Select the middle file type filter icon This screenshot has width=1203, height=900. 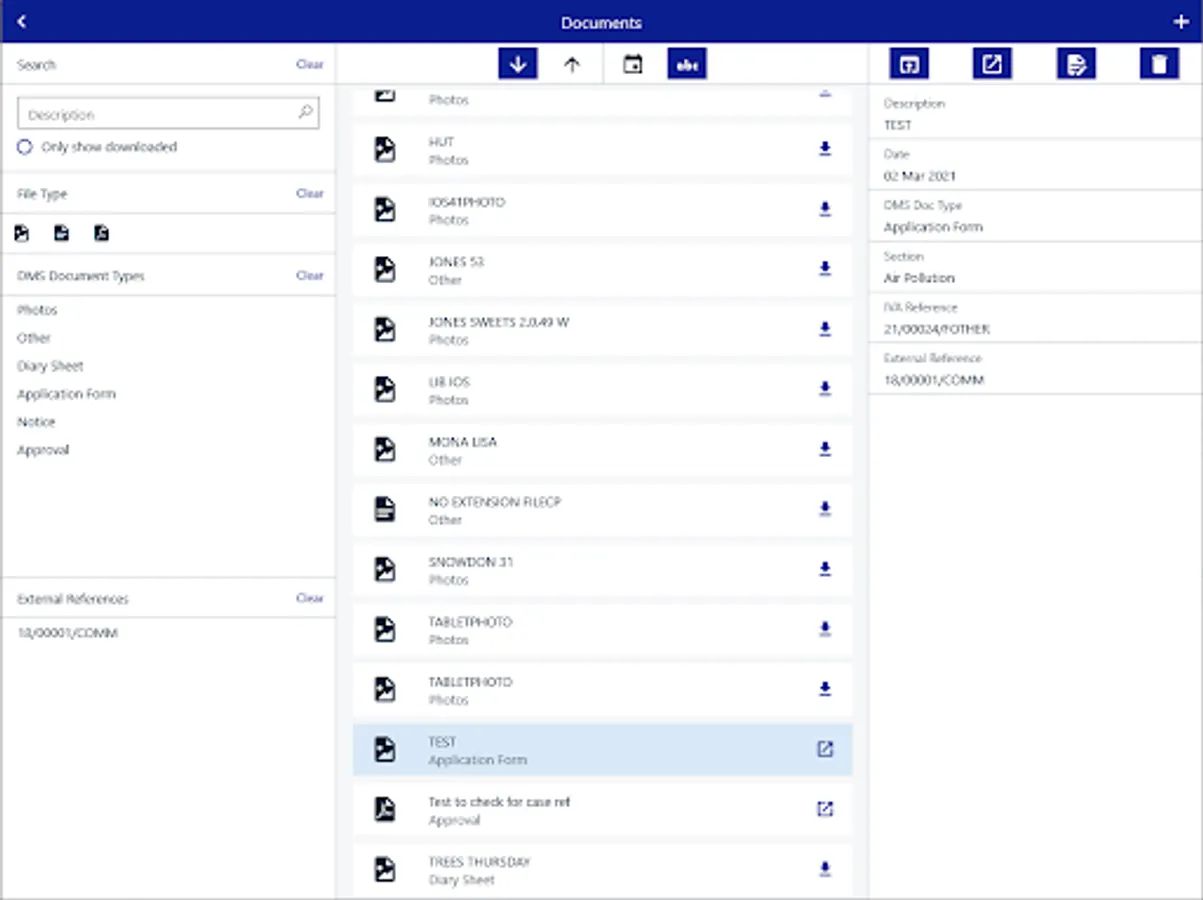coord(62,233)
